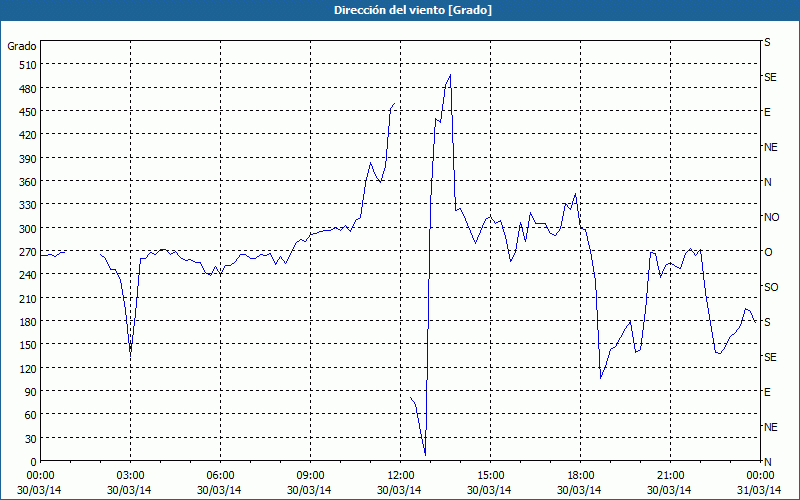Select the 480 value on the degree axis

click(x=28, y=89)
